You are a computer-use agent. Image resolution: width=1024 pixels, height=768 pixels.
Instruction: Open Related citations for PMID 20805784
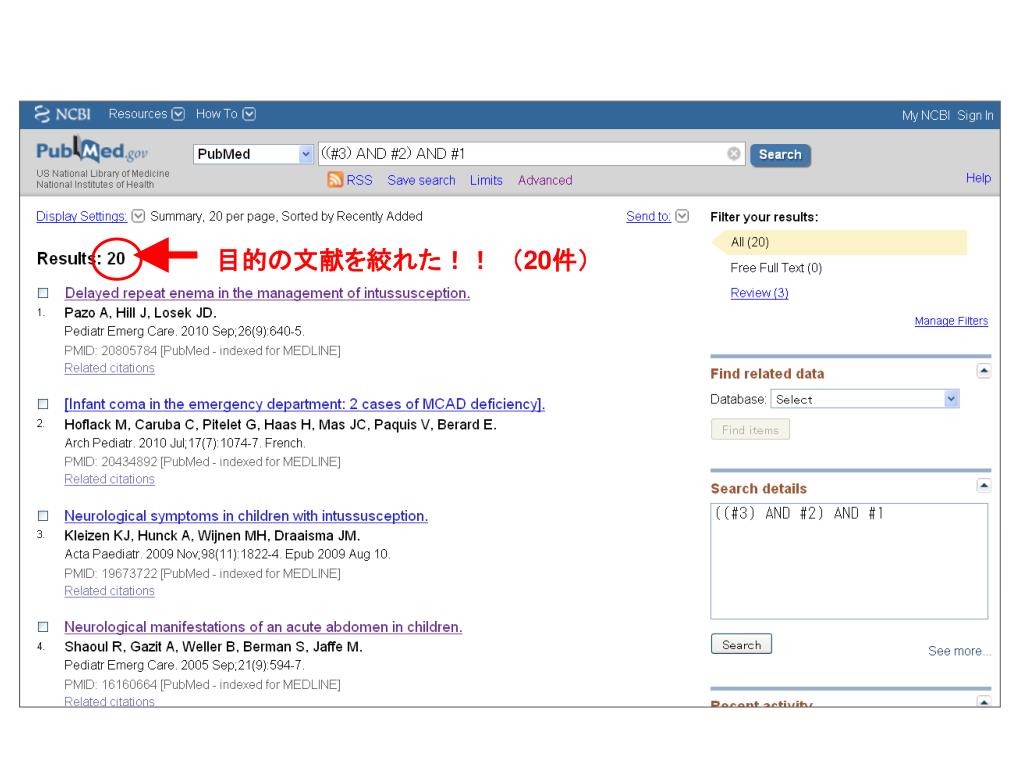coord(110,368)
